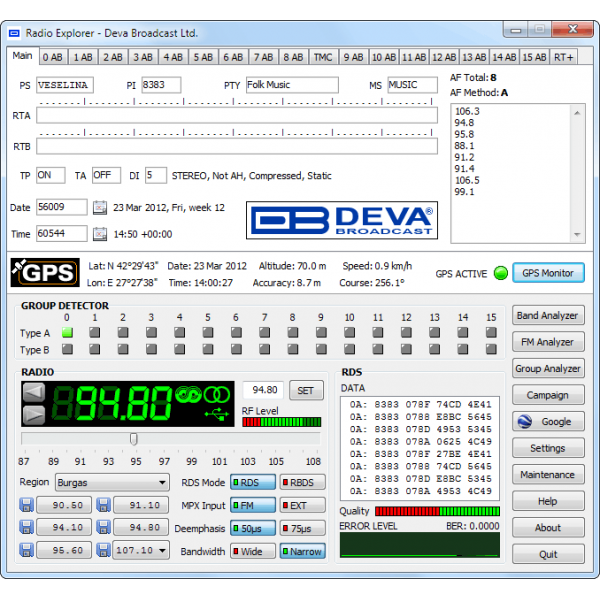Save preset with disk icon beside 107.10

pos(103,550)
